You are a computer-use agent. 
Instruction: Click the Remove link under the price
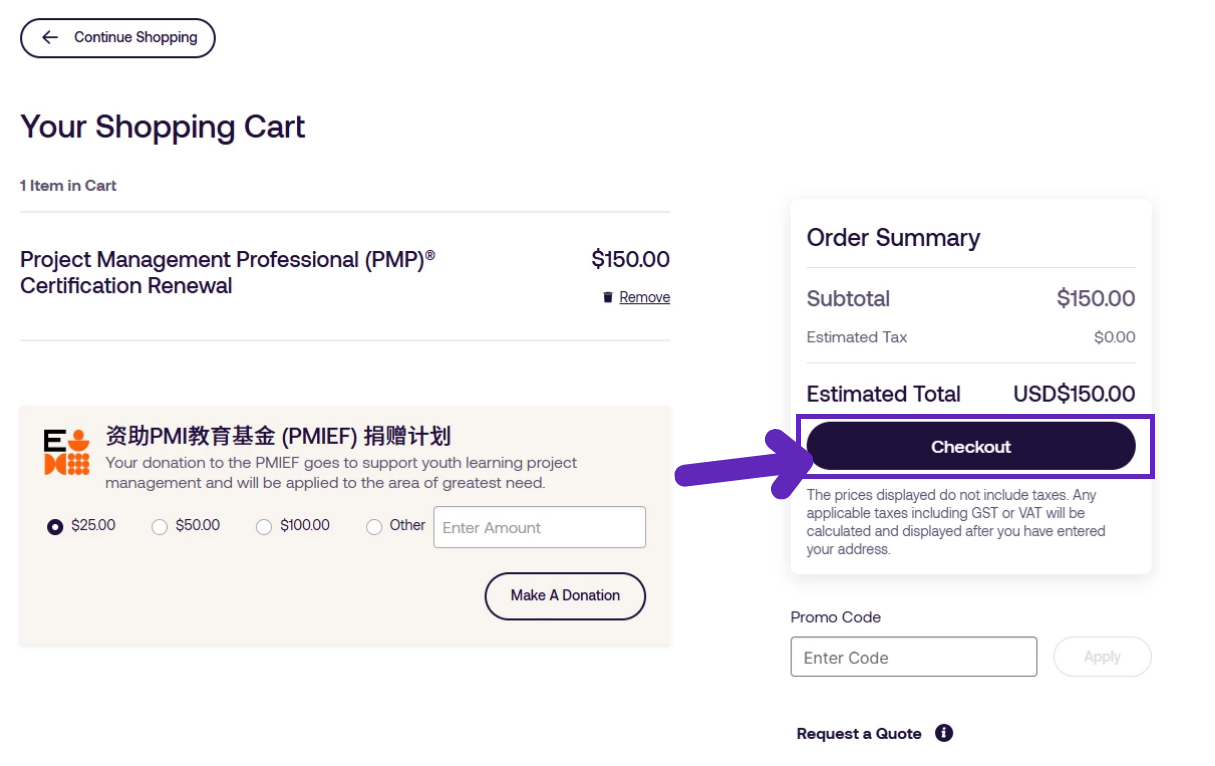click(644, 297)
